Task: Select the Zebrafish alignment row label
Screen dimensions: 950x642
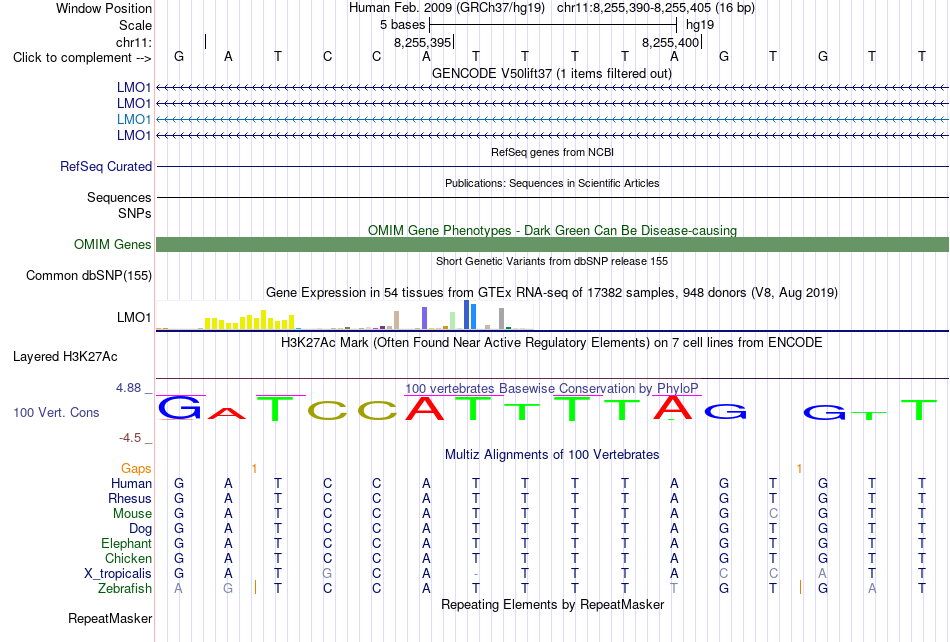Action: pos(125,588)
